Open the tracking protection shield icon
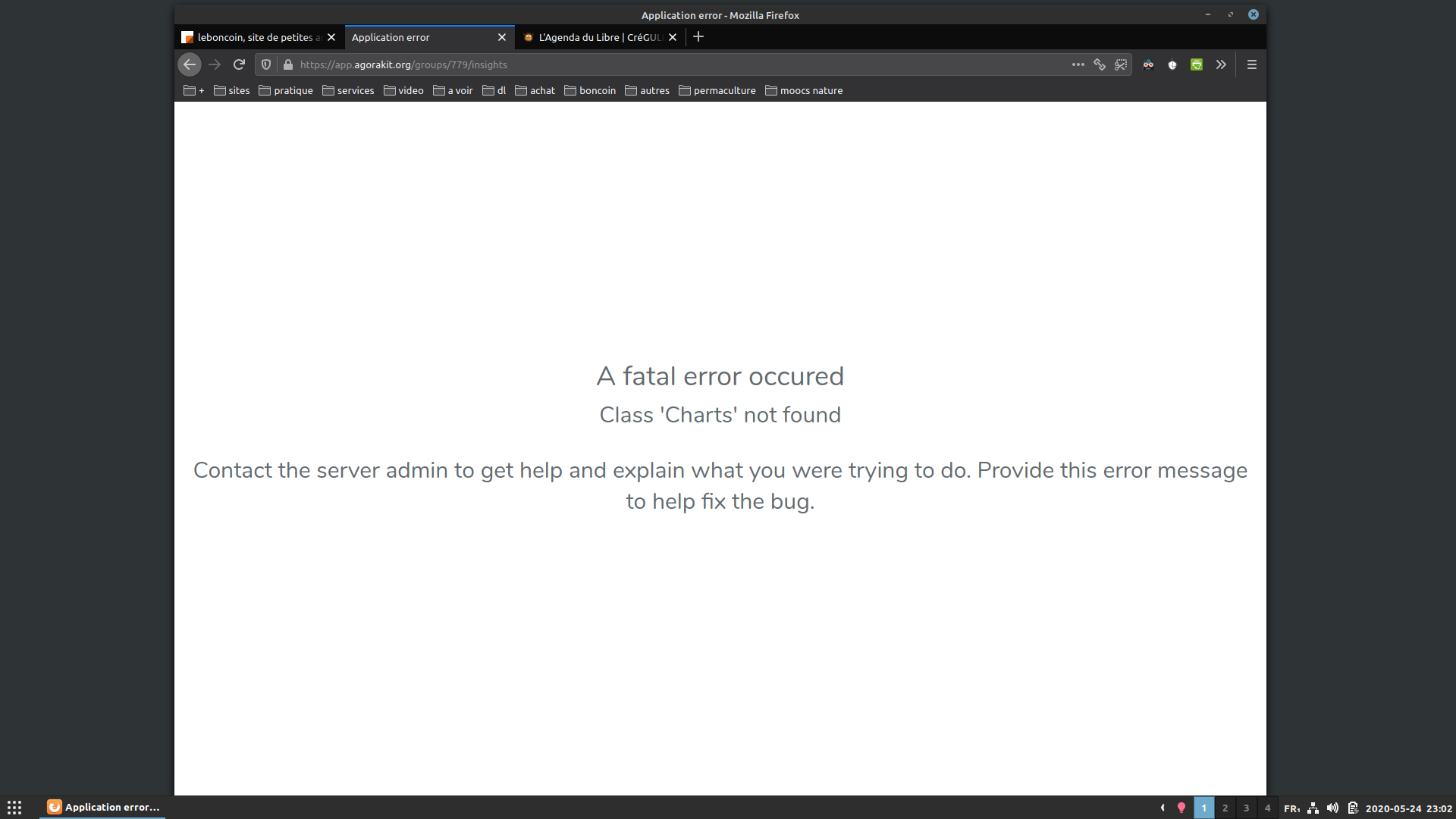This screenshot has width=1456, height=819. (266, 64)
